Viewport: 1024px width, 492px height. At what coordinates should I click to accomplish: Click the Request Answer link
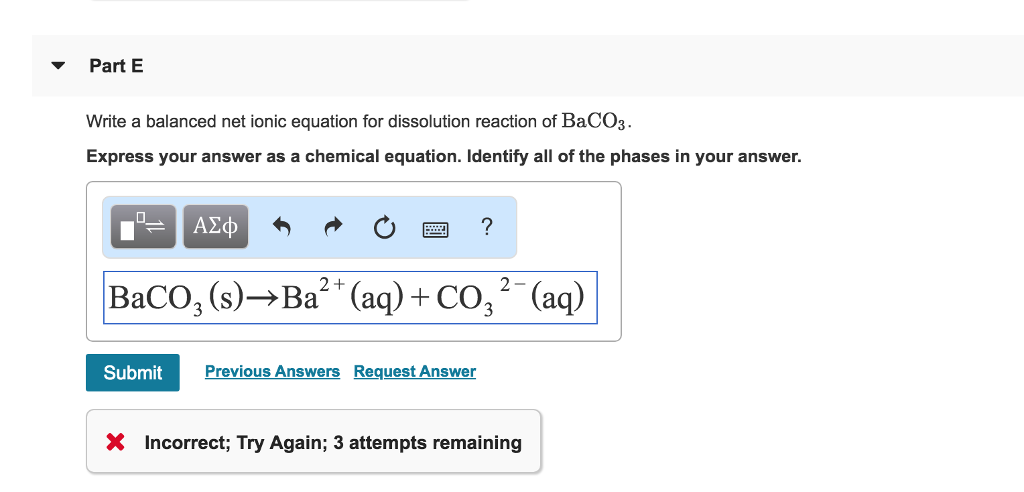[414, 372]
